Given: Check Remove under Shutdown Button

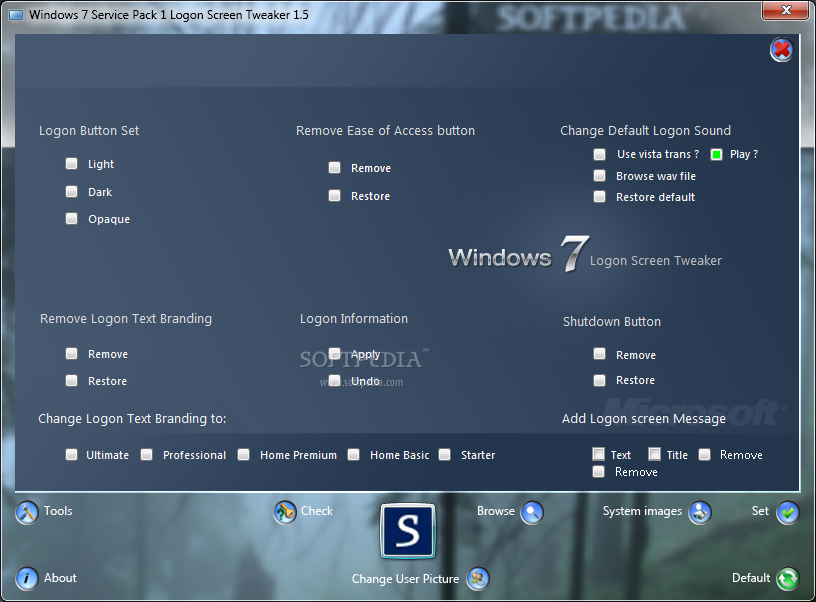Looking at the screenshot, I should [x=600, y=354].
